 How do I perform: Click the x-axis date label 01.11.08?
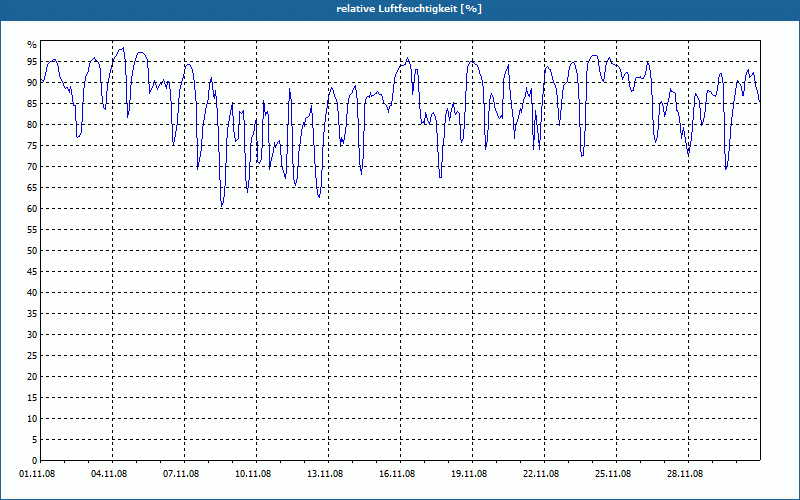pos(37,474)
